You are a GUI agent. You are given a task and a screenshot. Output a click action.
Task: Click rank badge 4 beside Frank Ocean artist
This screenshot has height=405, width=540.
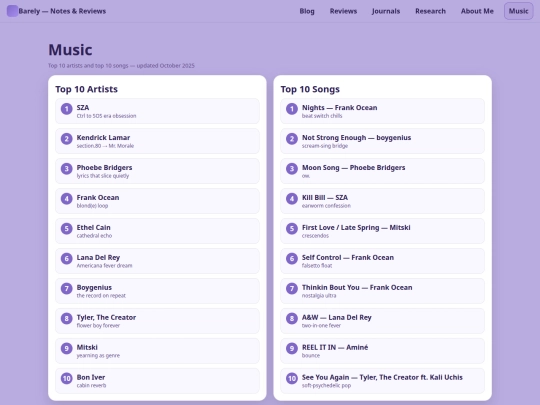point(66,199)
